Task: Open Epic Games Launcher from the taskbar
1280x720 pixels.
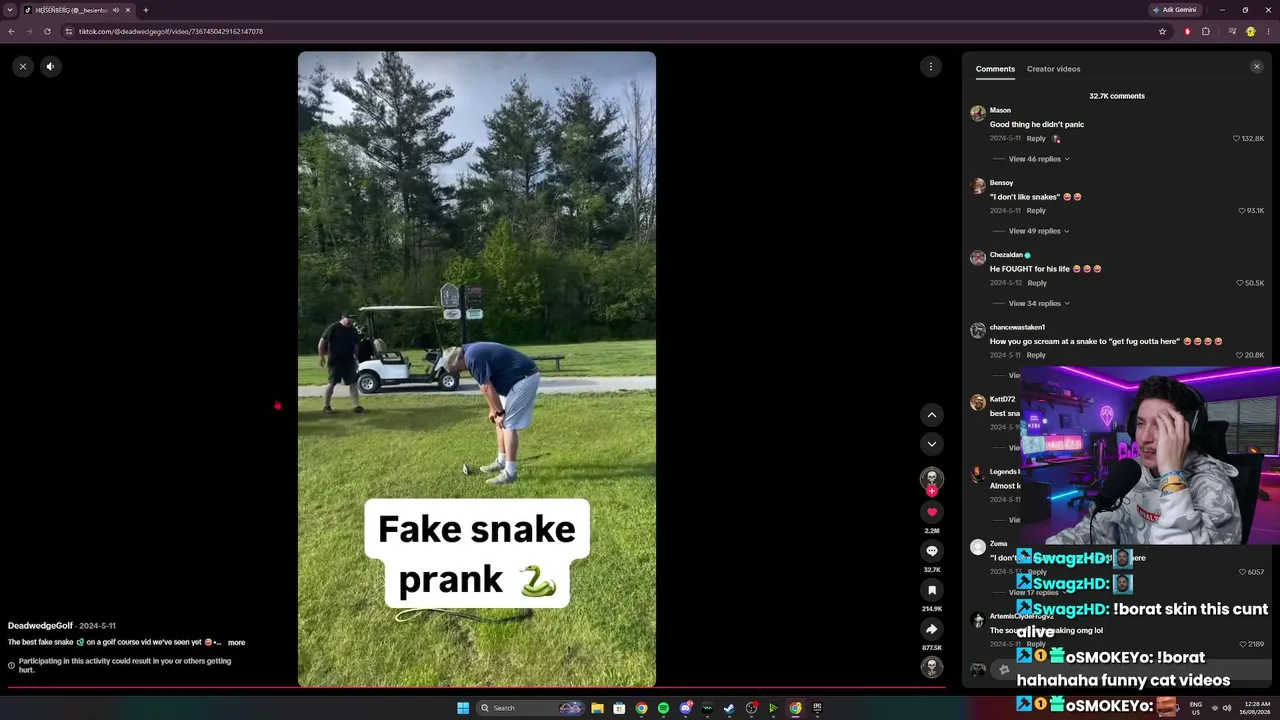Action: pyautogui.click(x=817, y=708)
